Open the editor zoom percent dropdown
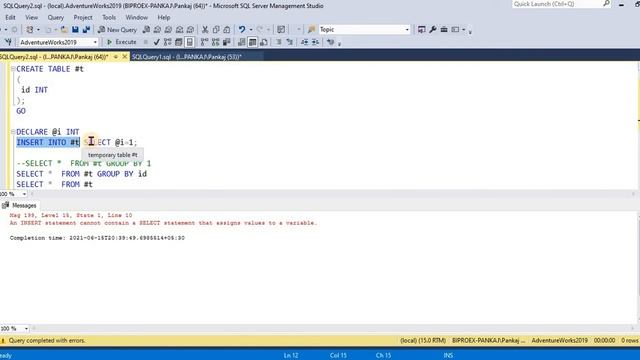The image size is (640, 360). [x=24, y=194]
